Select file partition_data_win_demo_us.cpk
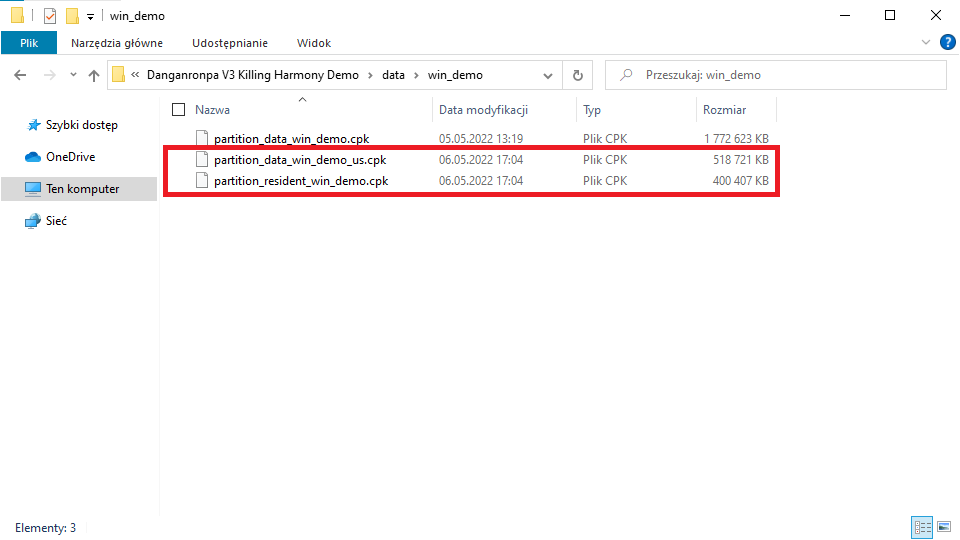 tap(300, 160)
